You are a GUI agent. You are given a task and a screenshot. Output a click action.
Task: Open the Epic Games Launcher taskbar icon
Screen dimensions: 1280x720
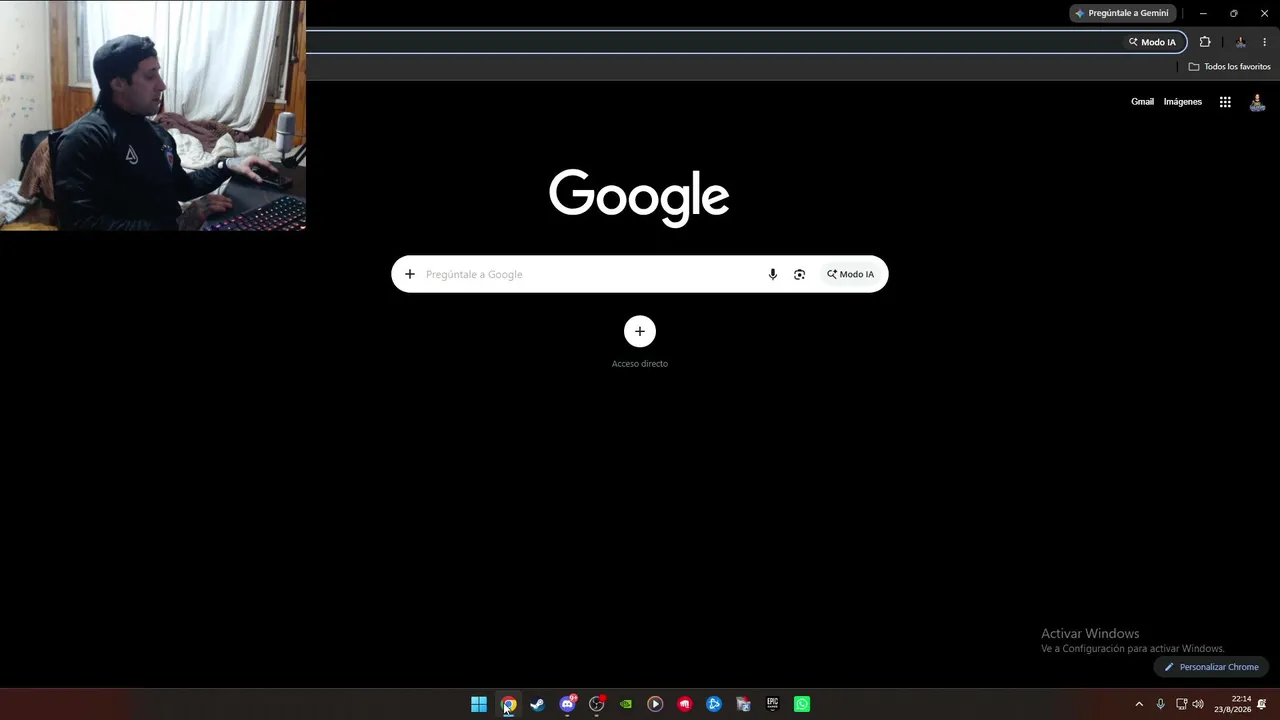[x=772, y=704]
